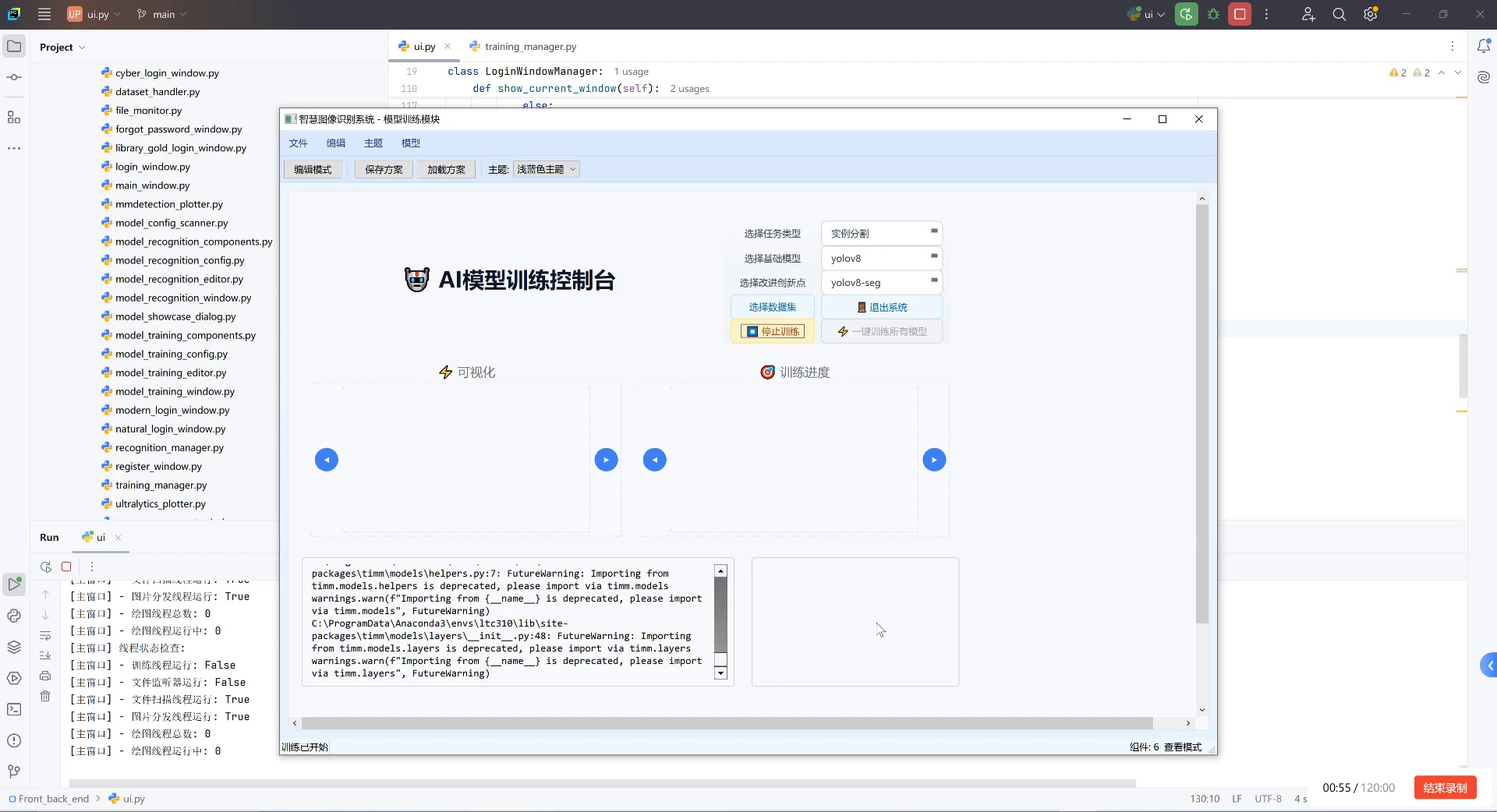The height and width of the screenshot is (812, 1497).
Task: Open the Commit tool window icon
Action: (14, 77)
